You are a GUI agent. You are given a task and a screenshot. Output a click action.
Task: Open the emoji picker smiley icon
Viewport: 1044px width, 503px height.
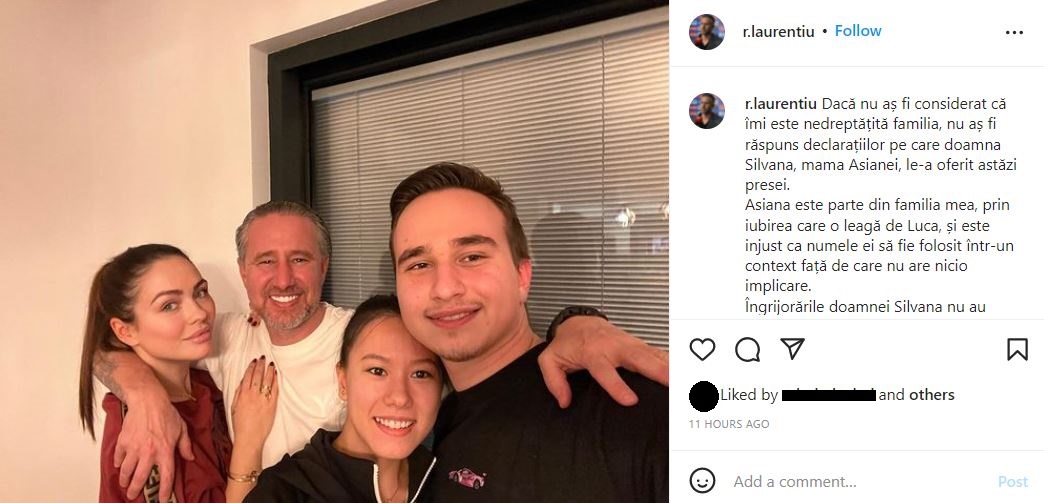click(x=702, y=480)
